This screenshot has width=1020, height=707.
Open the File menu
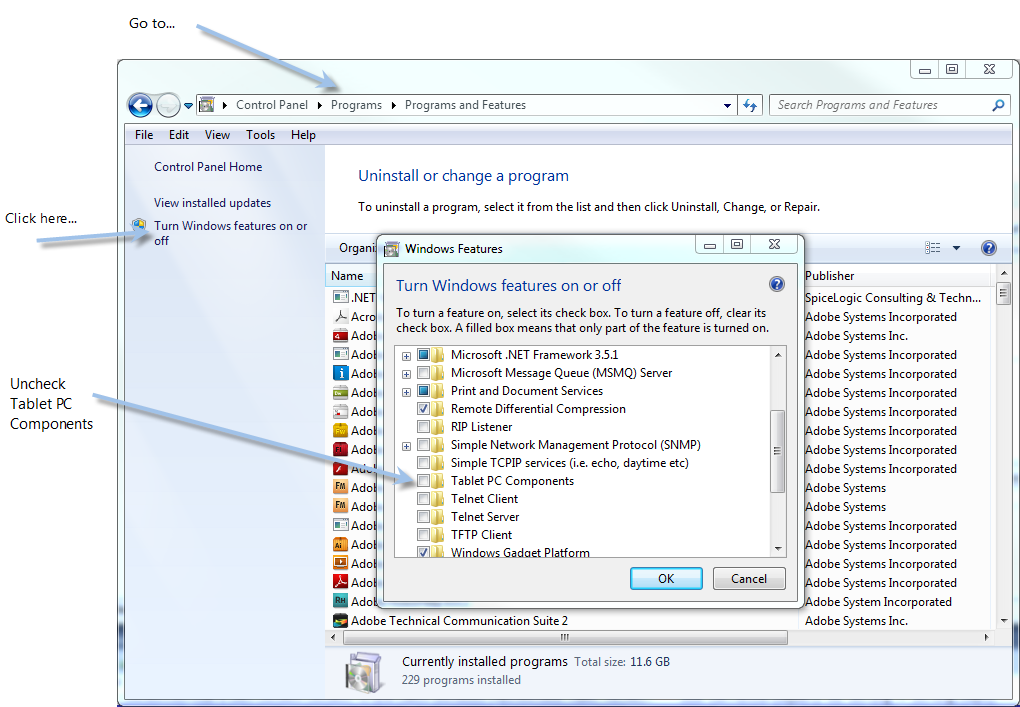144,135
